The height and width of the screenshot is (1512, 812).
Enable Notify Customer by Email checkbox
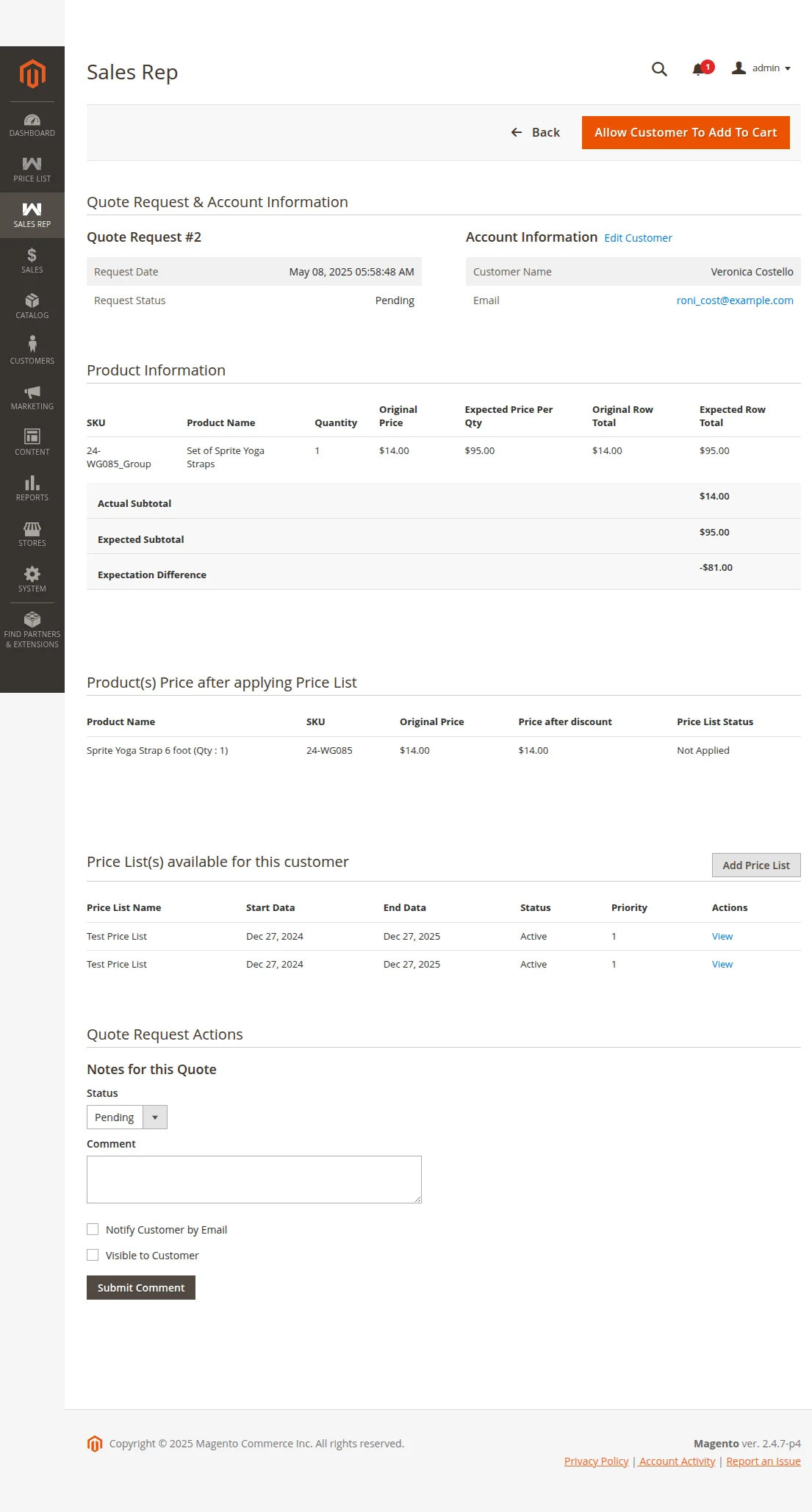pos(93,1229)
